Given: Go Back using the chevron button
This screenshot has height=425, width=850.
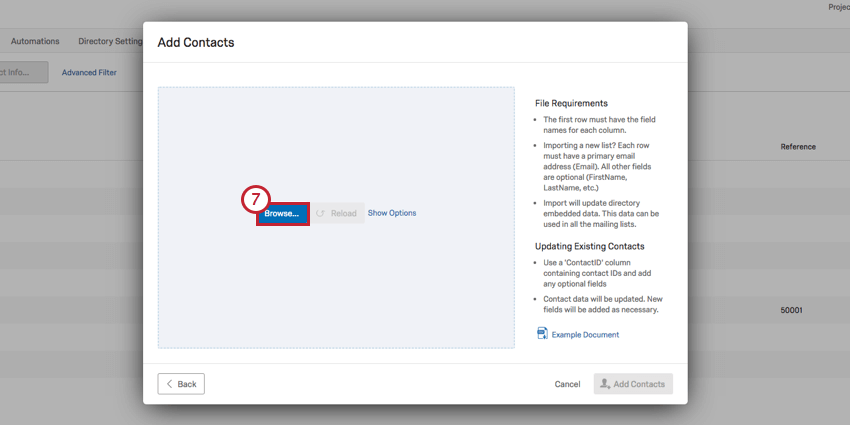Looking at the screenshot, I should (x=181, y=384).
